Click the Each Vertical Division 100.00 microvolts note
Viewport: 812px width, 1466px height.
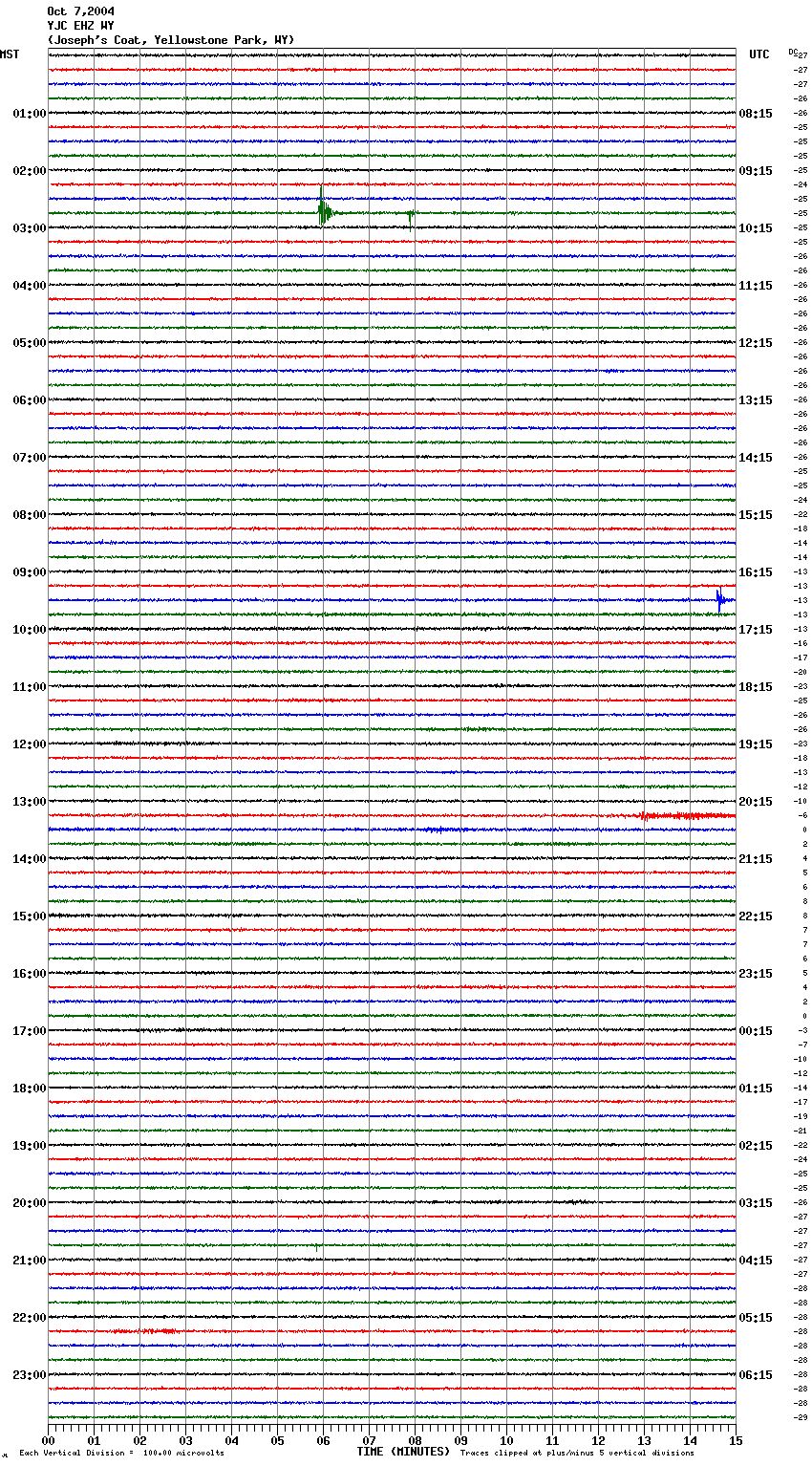point(121,1454)
